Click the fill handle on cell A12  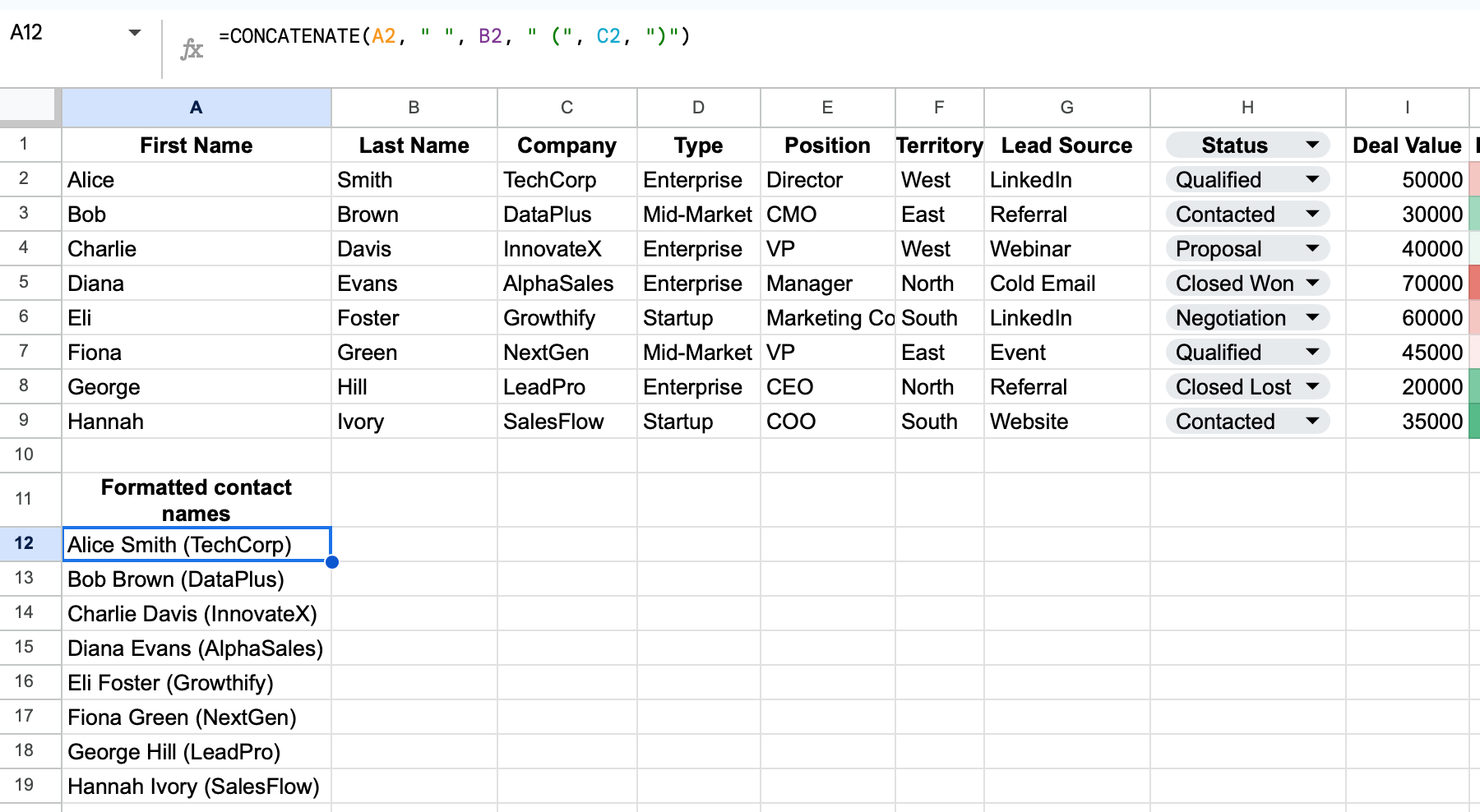point(331,562)
